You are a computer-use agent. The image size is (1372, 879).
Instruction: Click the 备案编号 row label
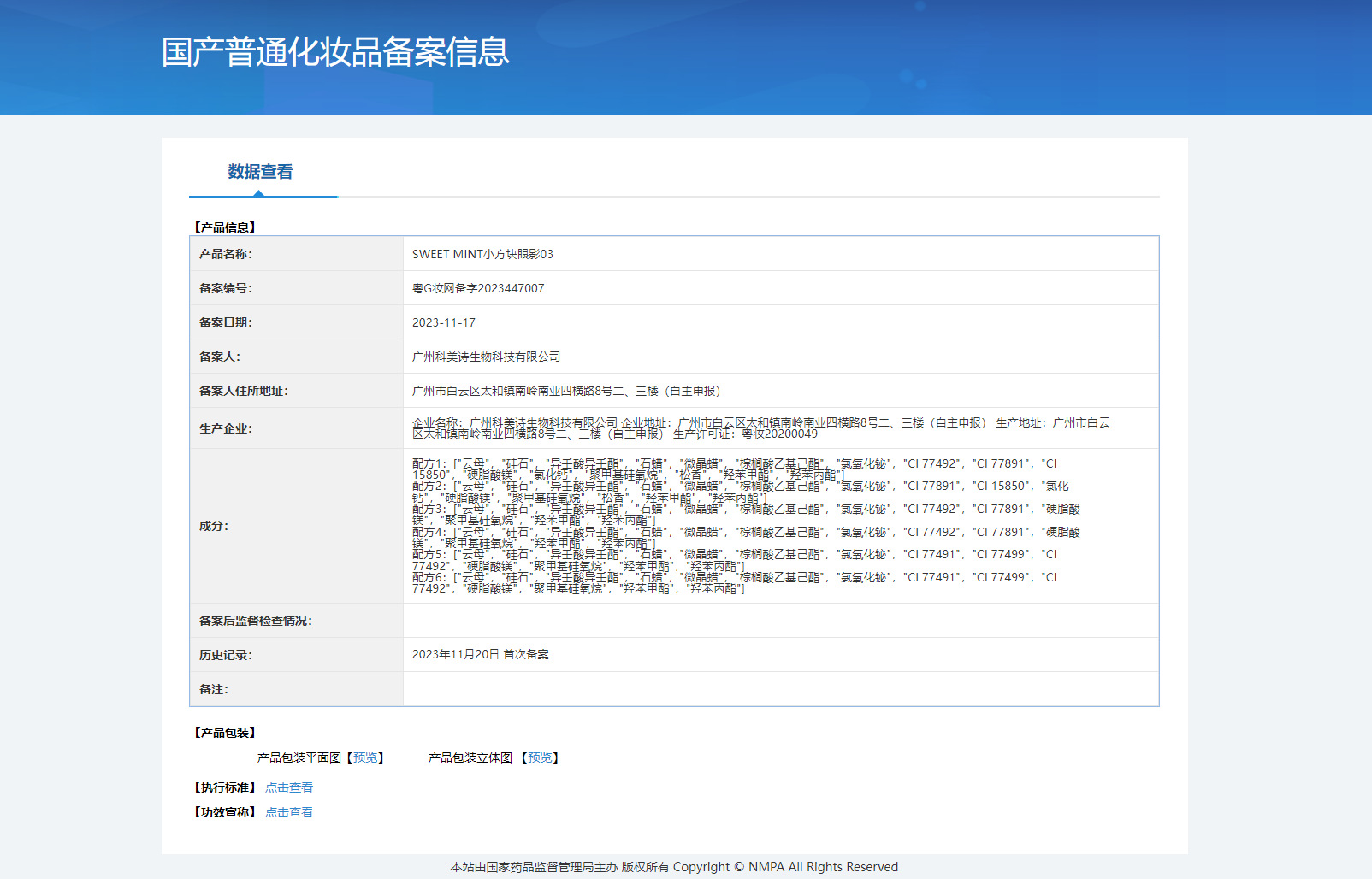click(x=226, y=288)
